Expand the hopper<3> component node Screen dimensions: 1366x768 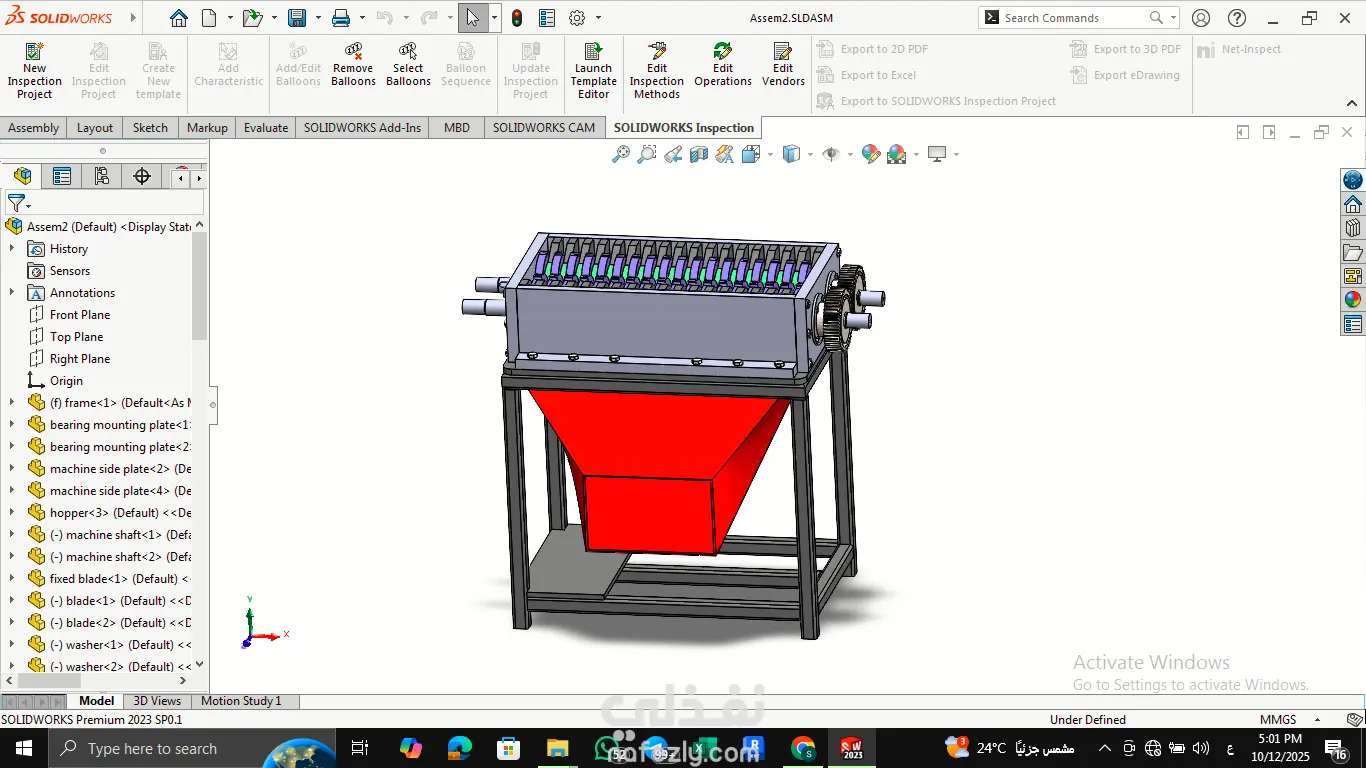coord(12,513)
